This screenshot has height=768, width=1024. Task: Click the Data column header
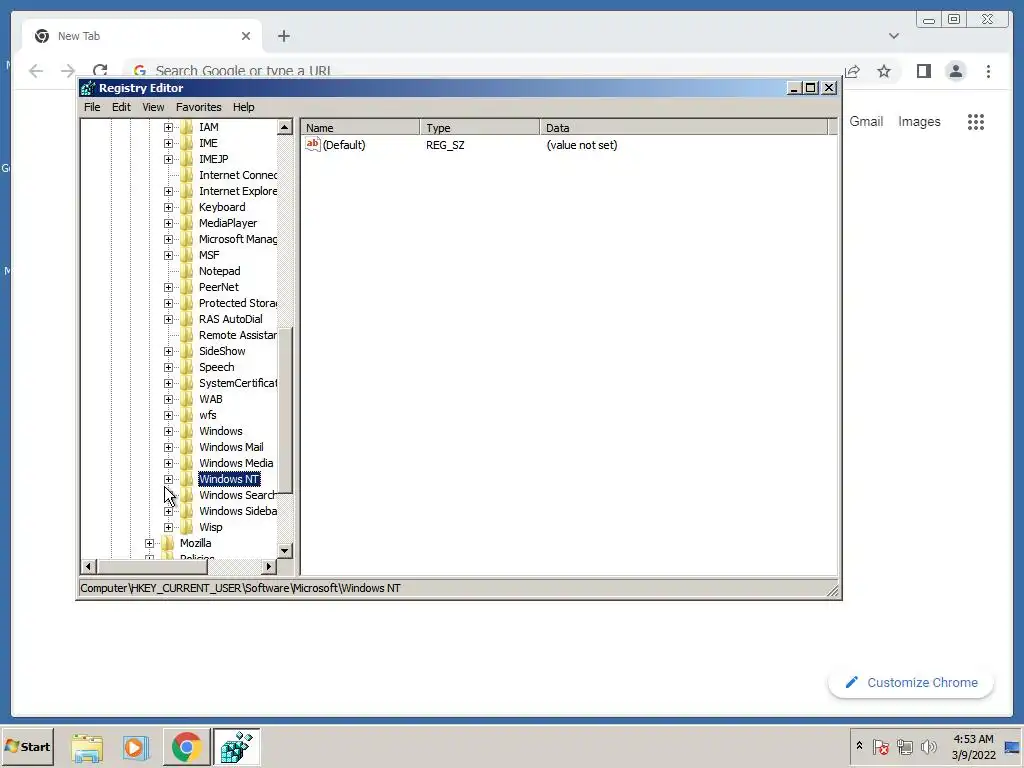click(x=684, y=127)
